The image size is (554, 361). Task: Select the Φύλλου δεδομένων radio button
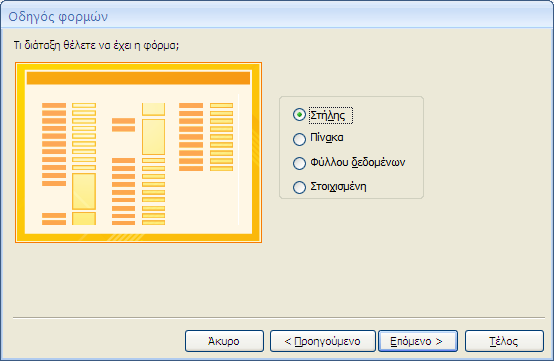[299, 163]
